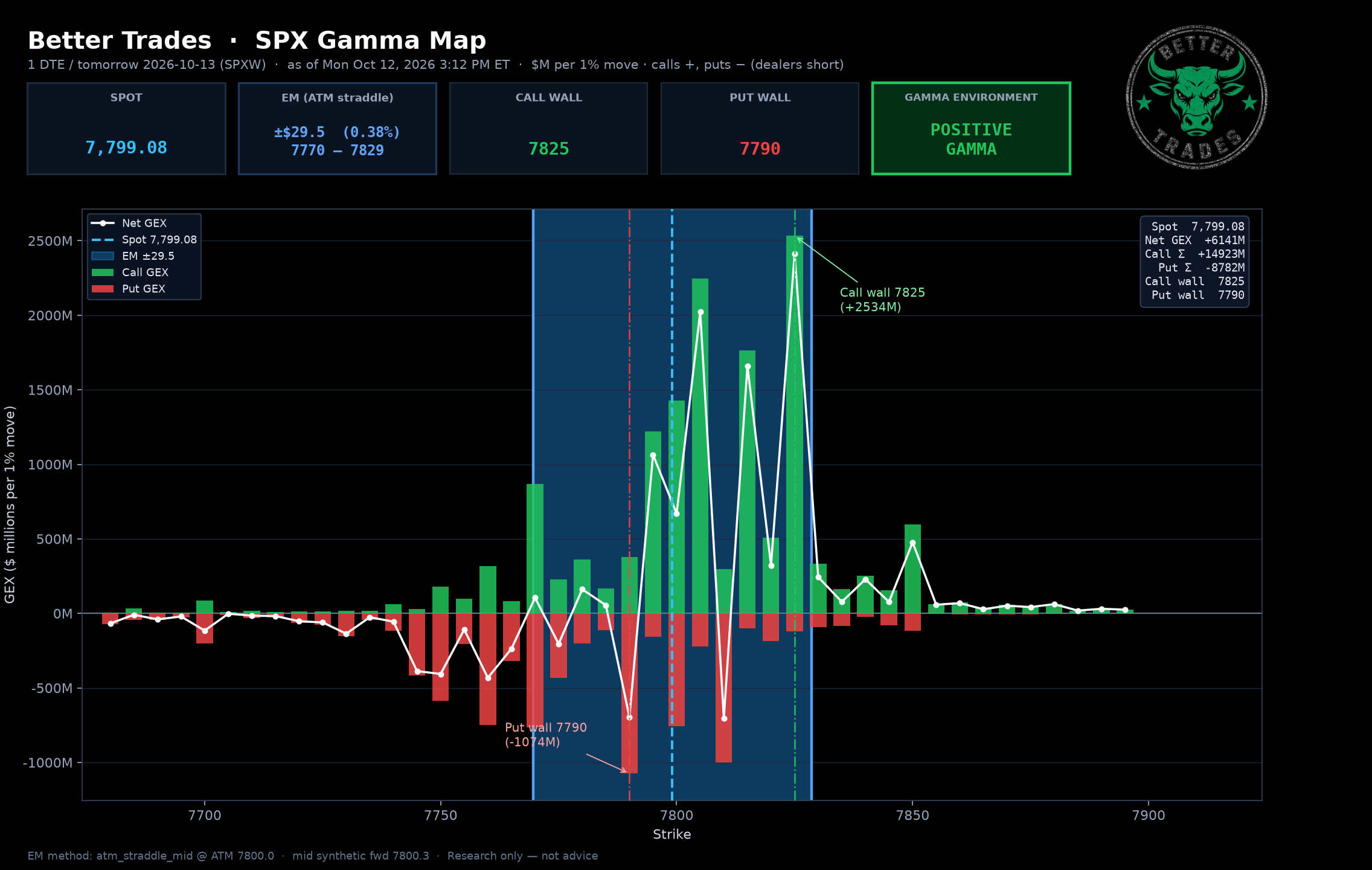The image size is (1372, 870).
Task: Click the tallest green call bar at 7825
Action: click(x=795, y=425)
